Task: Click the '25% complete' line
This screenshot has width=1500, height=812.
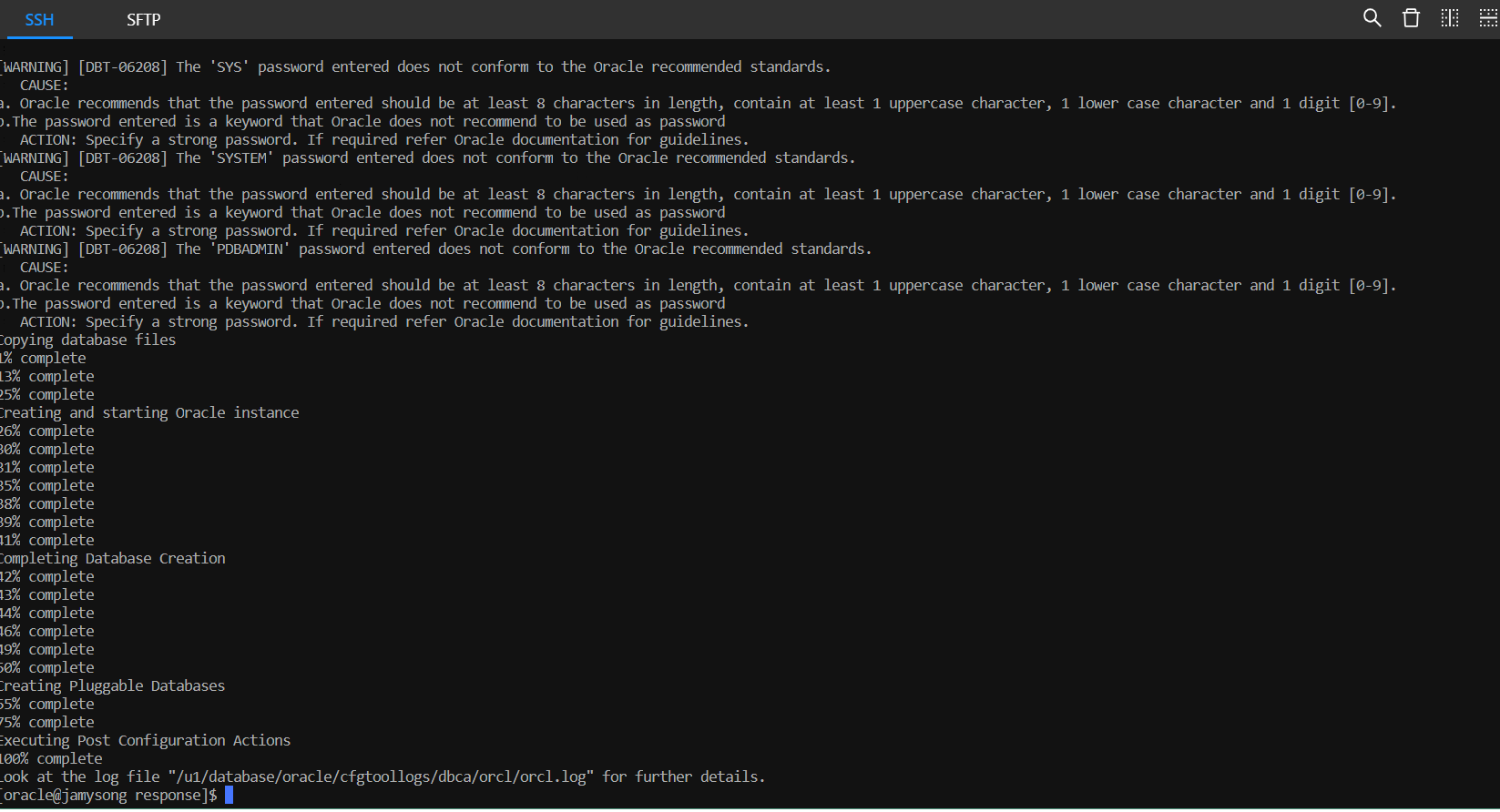Action: point(47,394)
